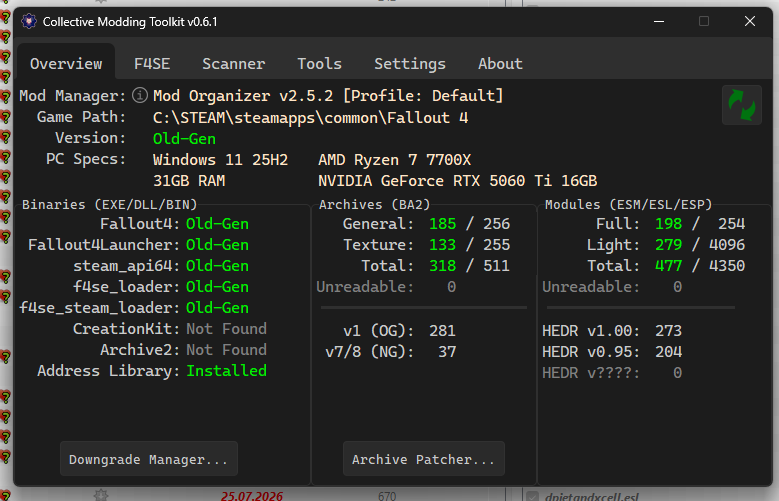Click the AMD Ryzen 7 7700X text
This screenshot has width=779, height=501.
(x=394, y=160)
